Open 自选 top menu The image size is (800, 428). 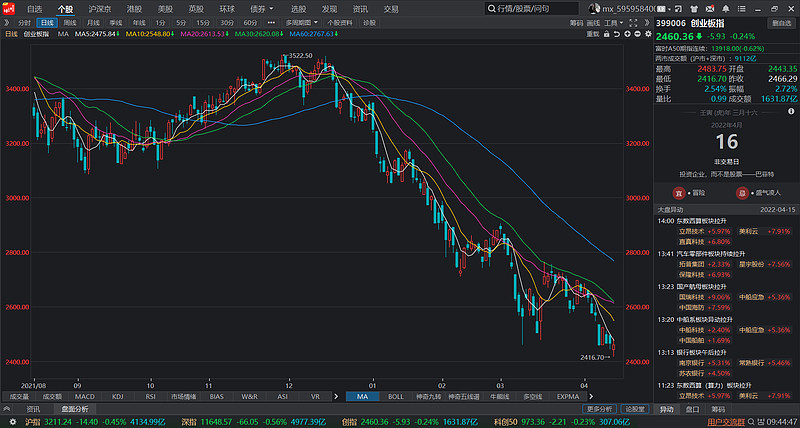[x=34, y=9]
